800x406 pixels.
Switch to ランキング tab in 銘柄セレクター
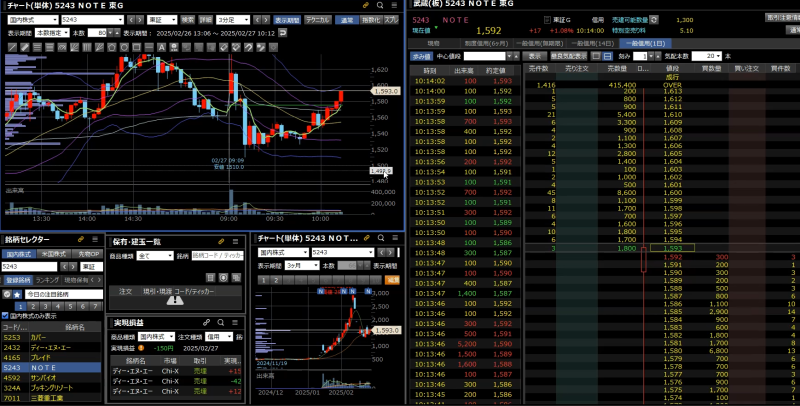[48, 280]
